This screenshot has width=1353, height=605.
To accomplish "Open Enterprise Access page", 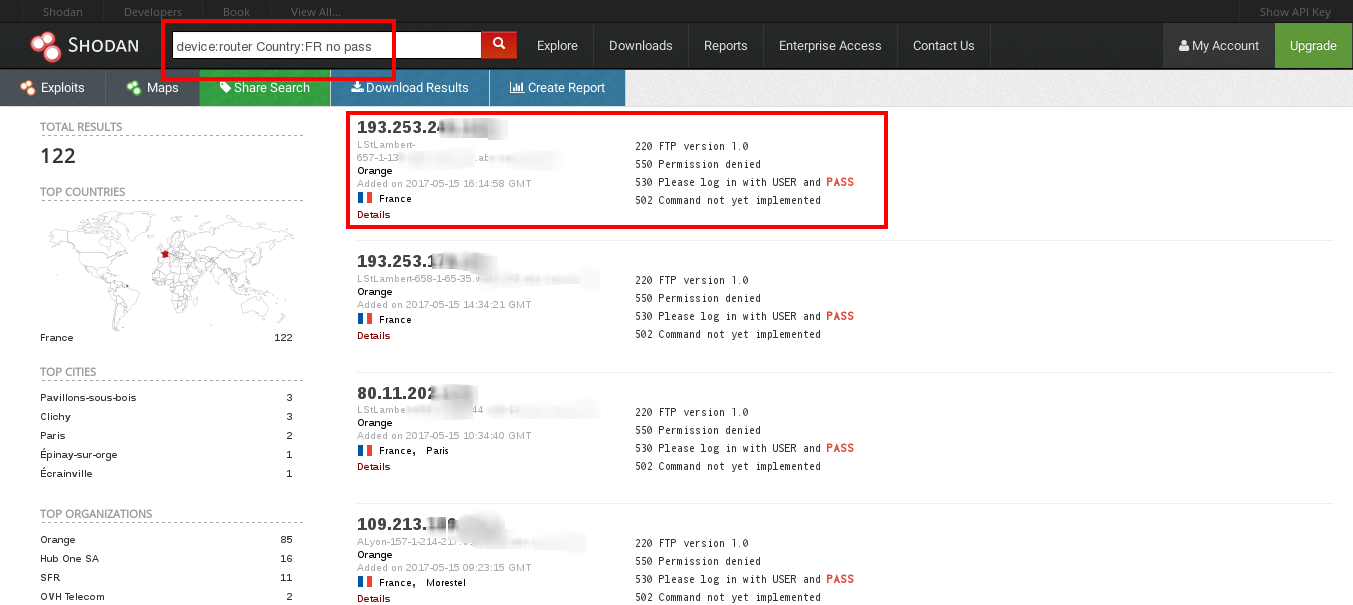I will [830, 45].
